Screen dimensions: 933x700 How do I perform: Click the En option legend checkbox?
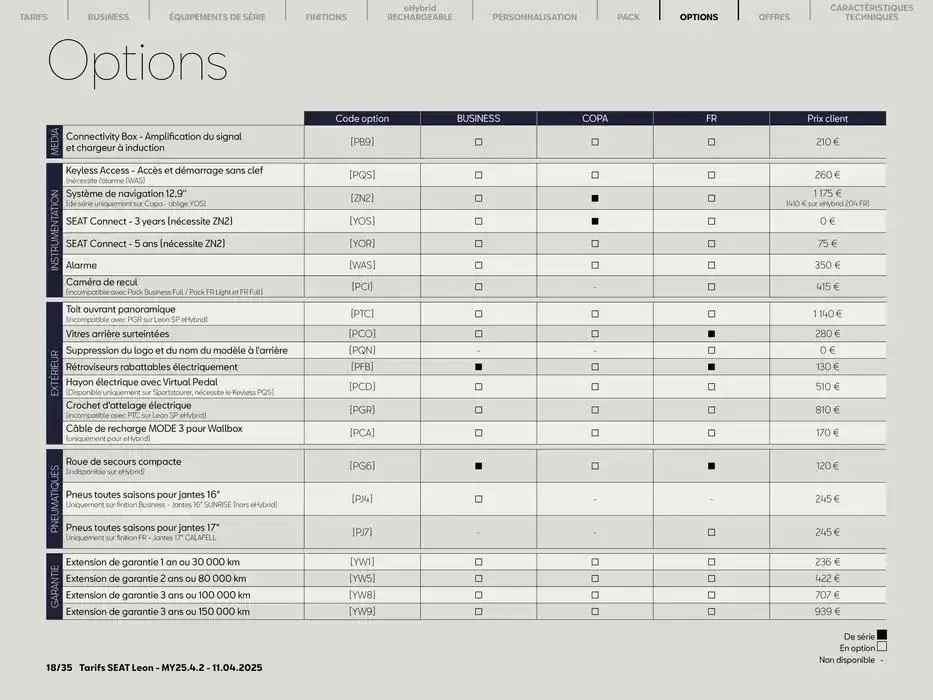880,647
